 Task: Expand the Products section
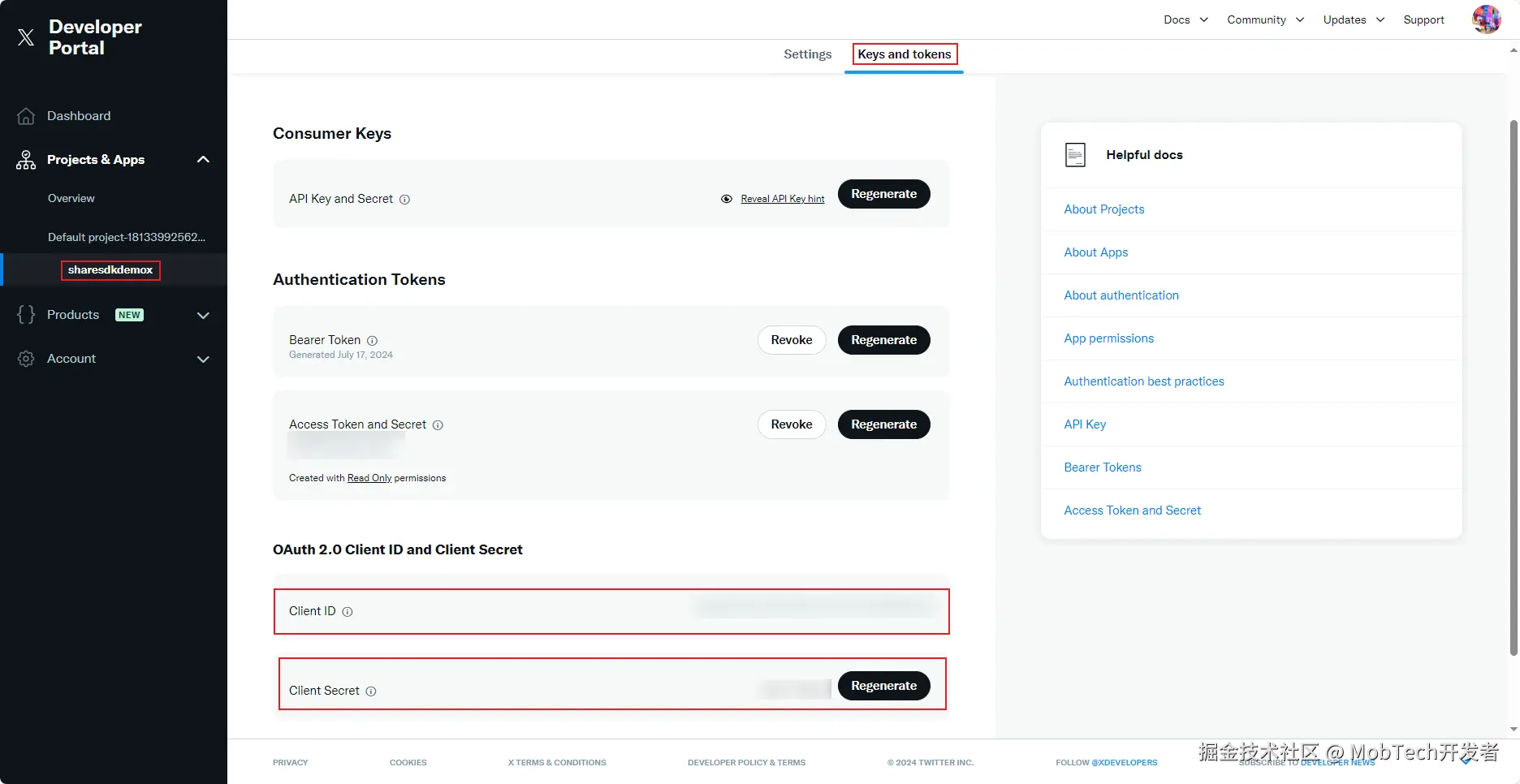[203, 315]
